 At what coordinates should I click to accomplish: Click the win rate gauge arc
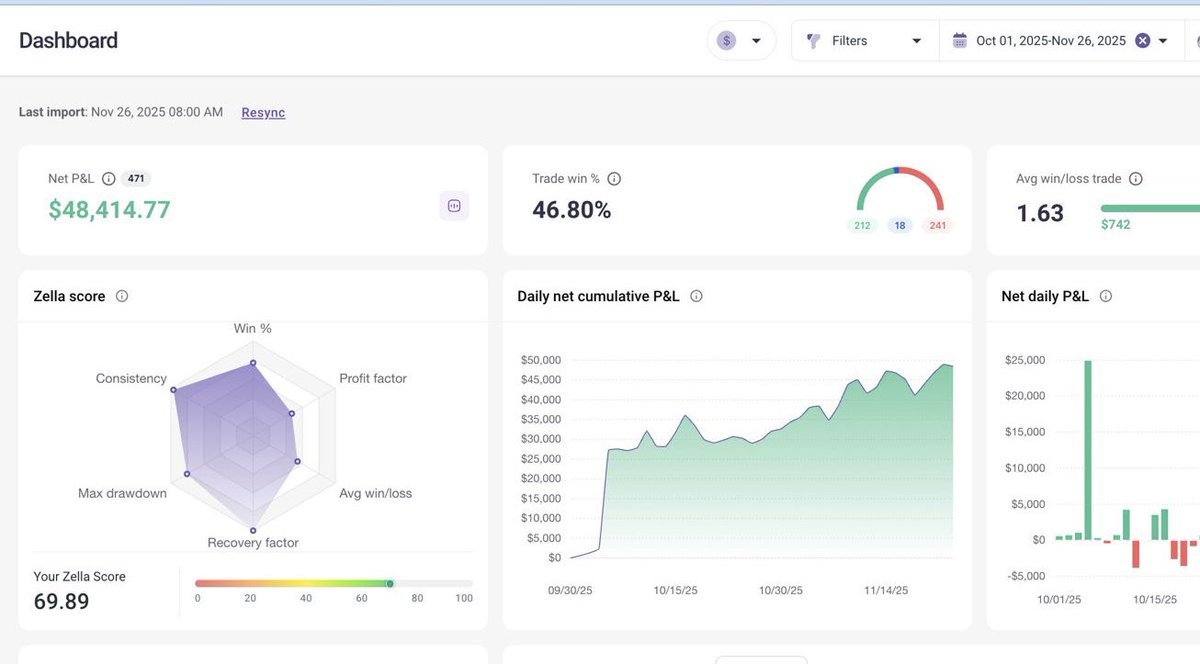pos(900,187)
